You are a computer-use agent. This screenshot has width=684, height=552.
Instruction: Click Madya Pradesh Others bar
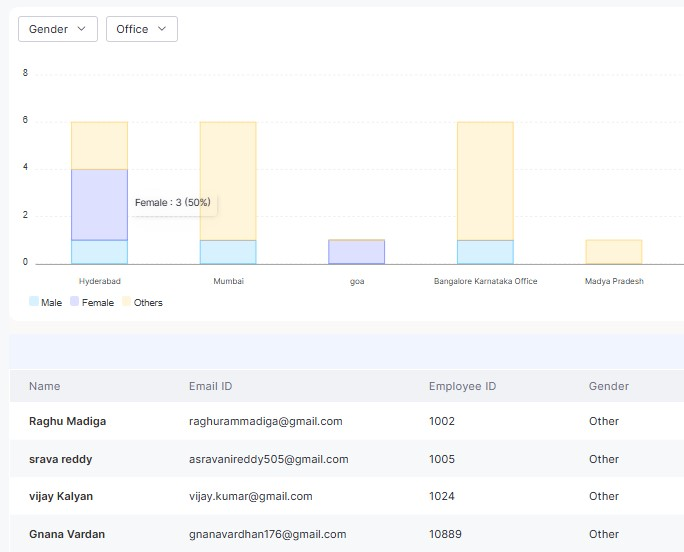coord(614,252)
